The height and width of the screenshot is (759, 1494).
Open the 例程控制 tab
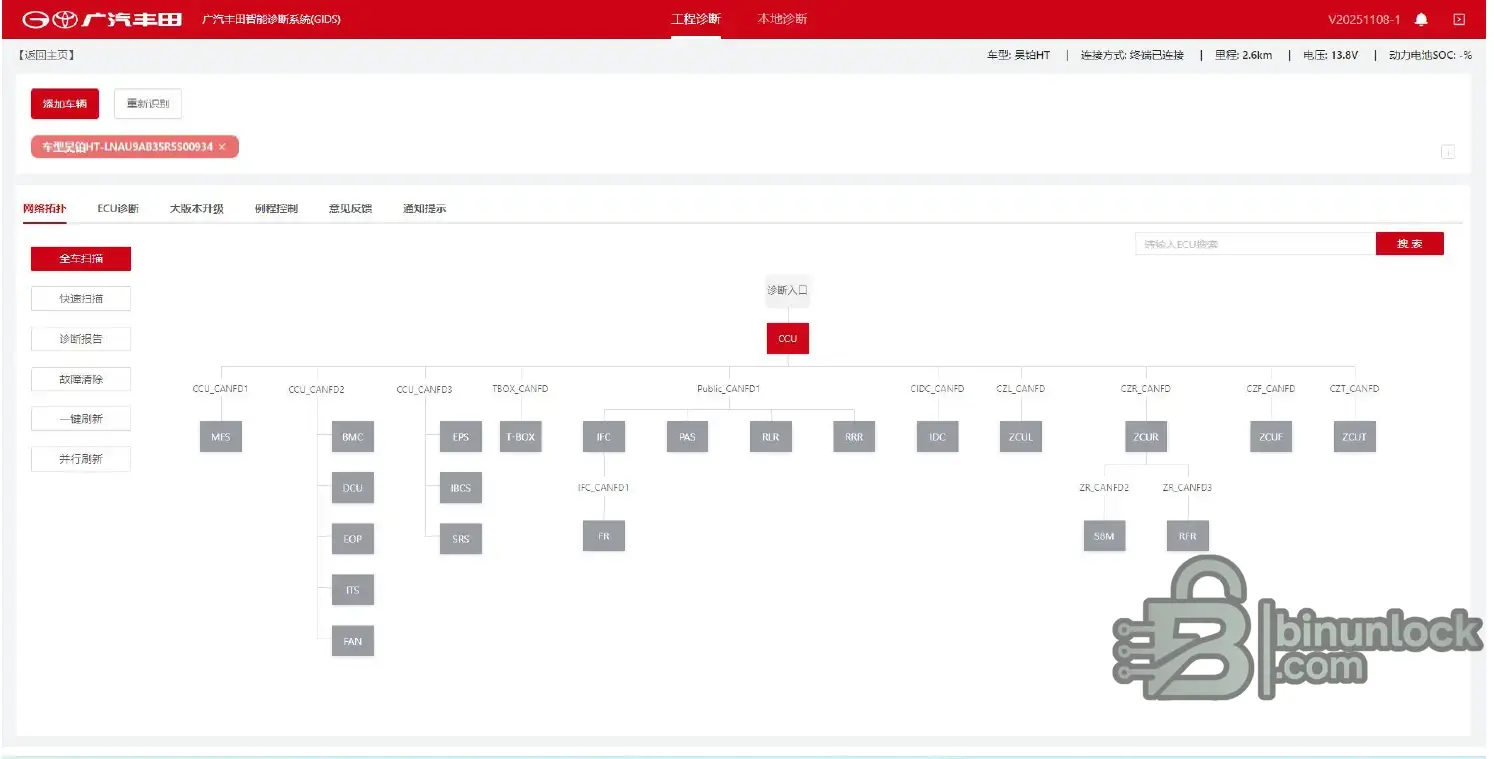(276, 209)
